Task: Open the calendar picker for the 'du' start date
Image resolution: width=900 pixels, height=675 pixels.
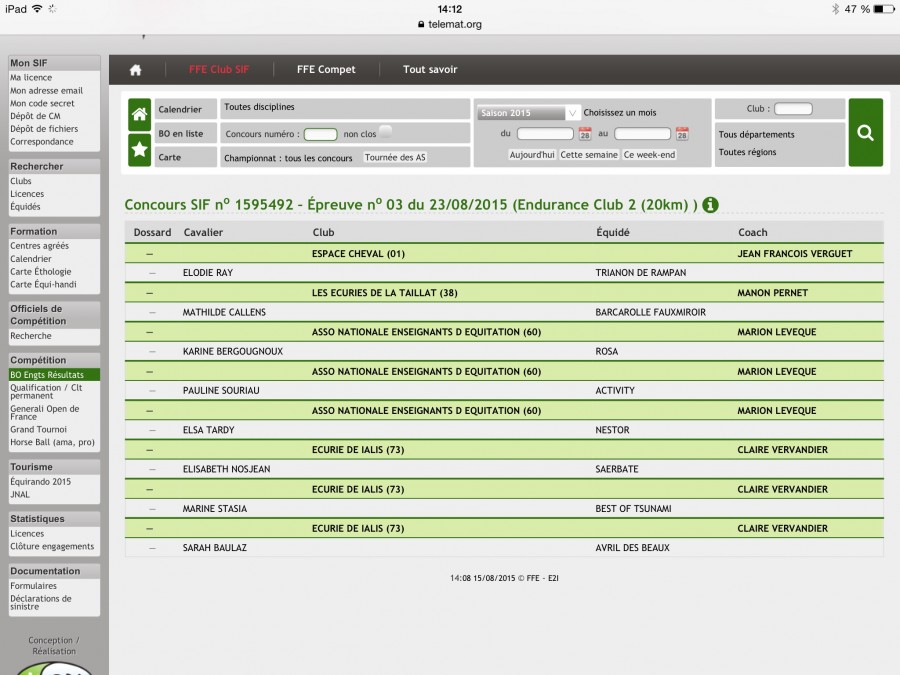Action: 585,134
